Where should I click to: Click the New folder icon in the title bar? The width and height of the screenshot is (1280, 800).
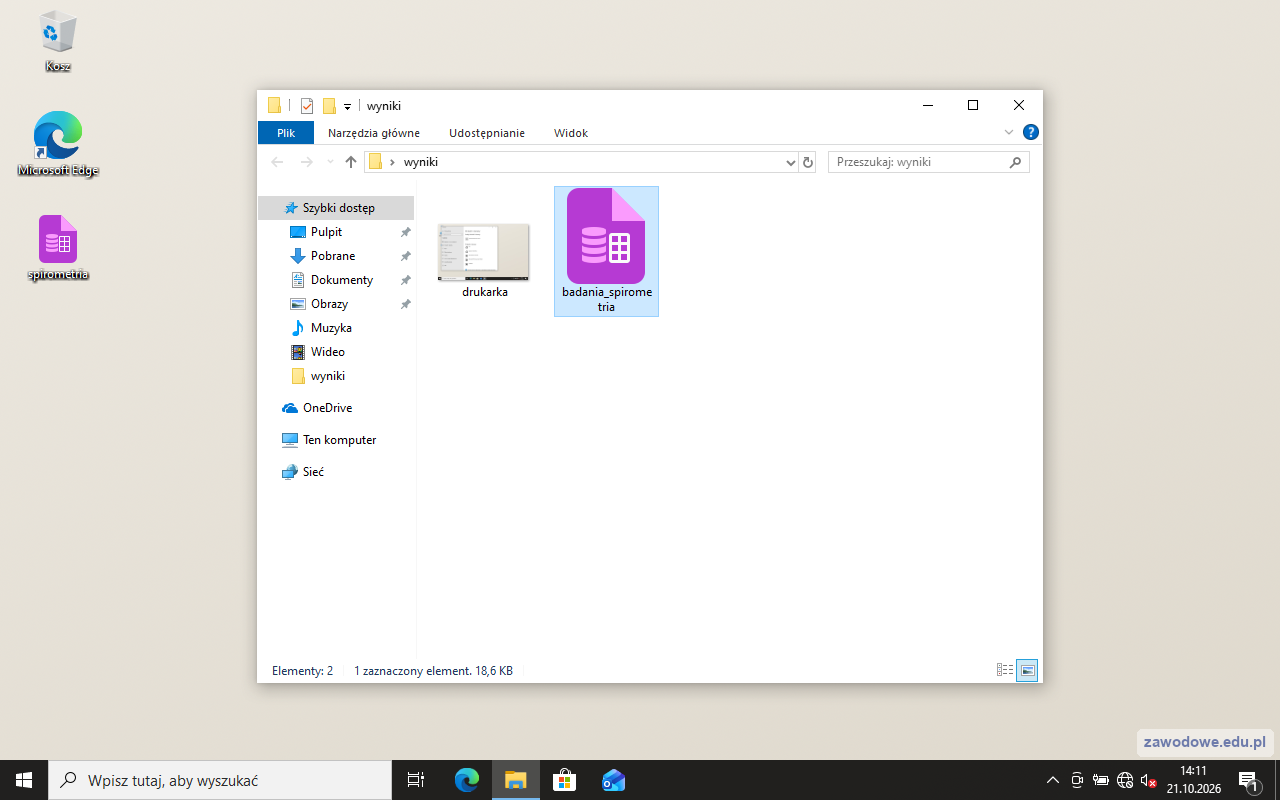tap(329, 106)
